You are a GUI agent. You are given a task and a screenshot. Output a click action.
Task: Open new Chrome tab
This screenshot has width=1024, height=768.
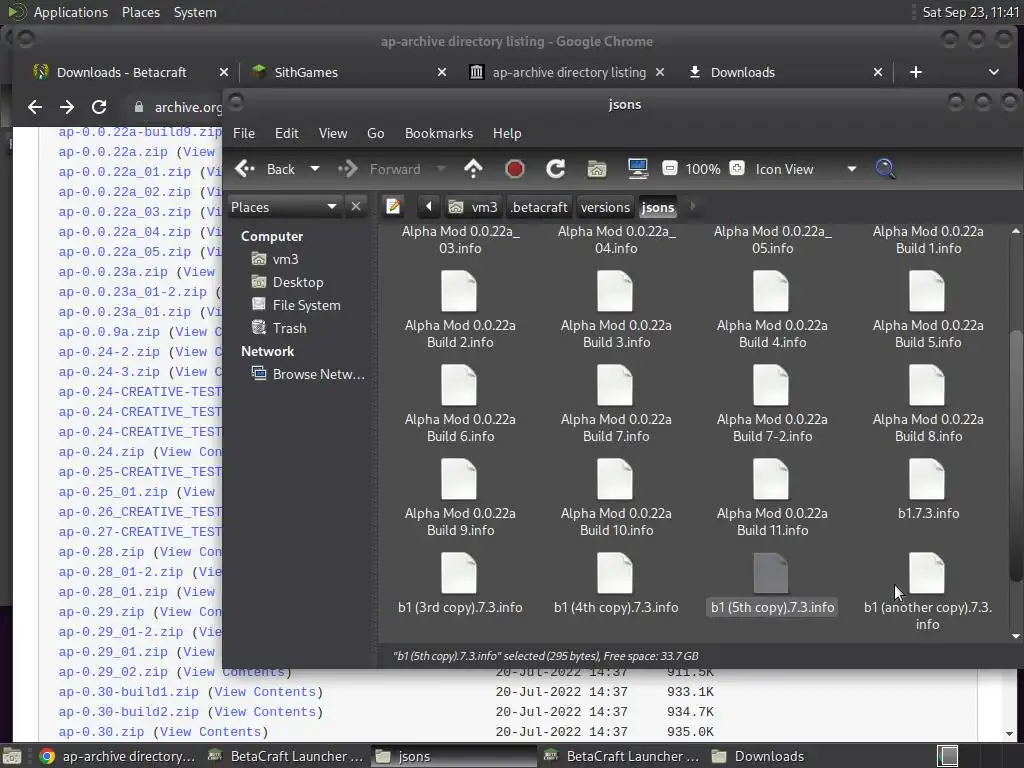916,72
